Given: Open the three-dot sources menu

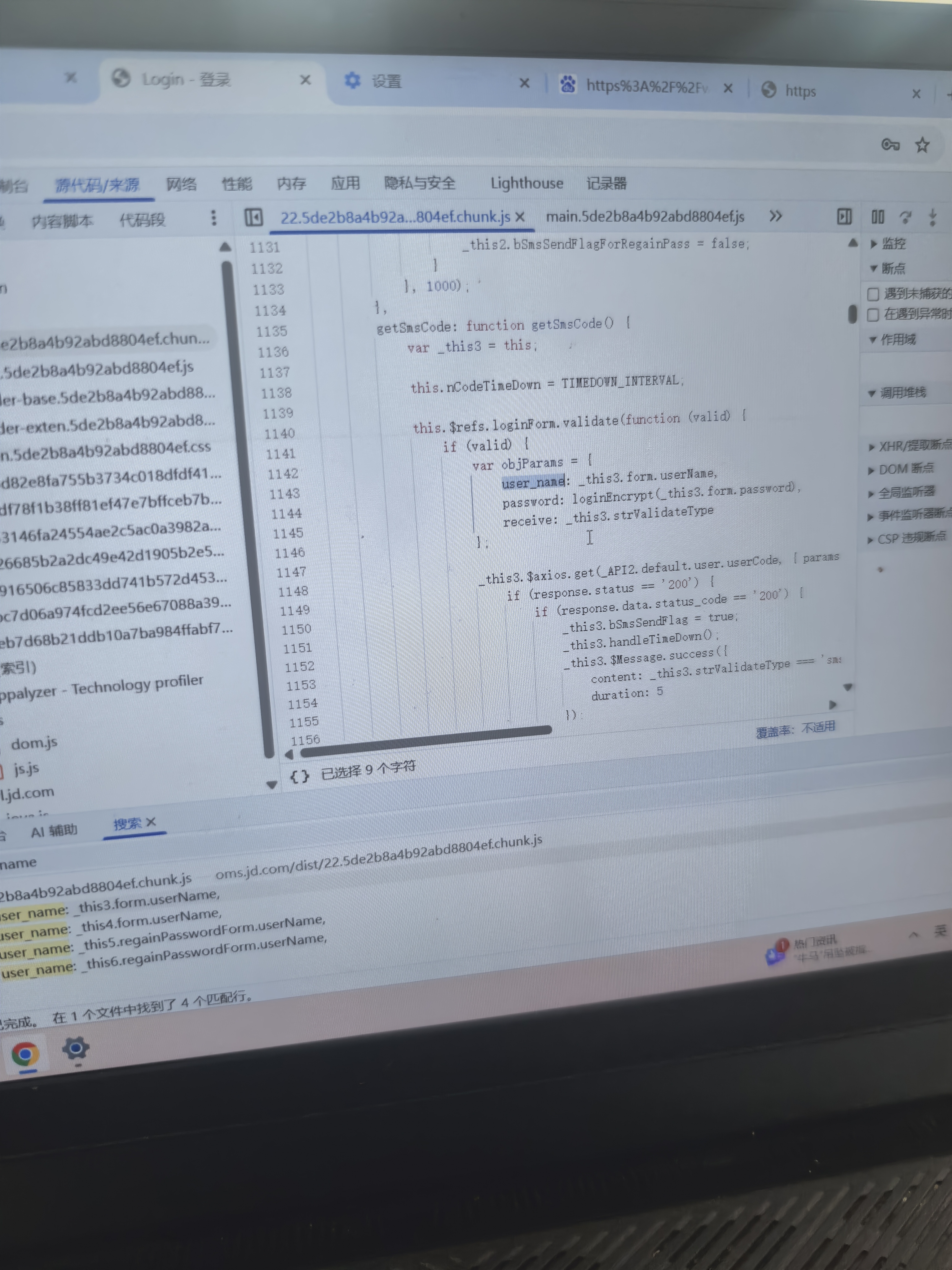Looking at the screenshot, I should tap(214, 218).
